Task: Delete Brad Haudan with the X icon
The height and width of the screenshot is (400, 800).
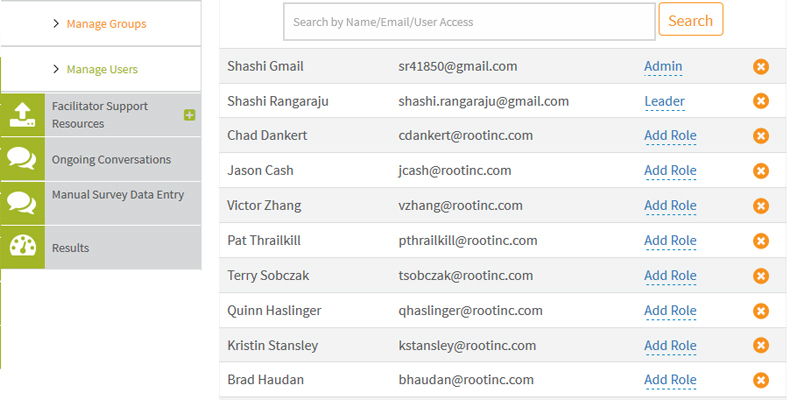Action: [x=761, y=380]
